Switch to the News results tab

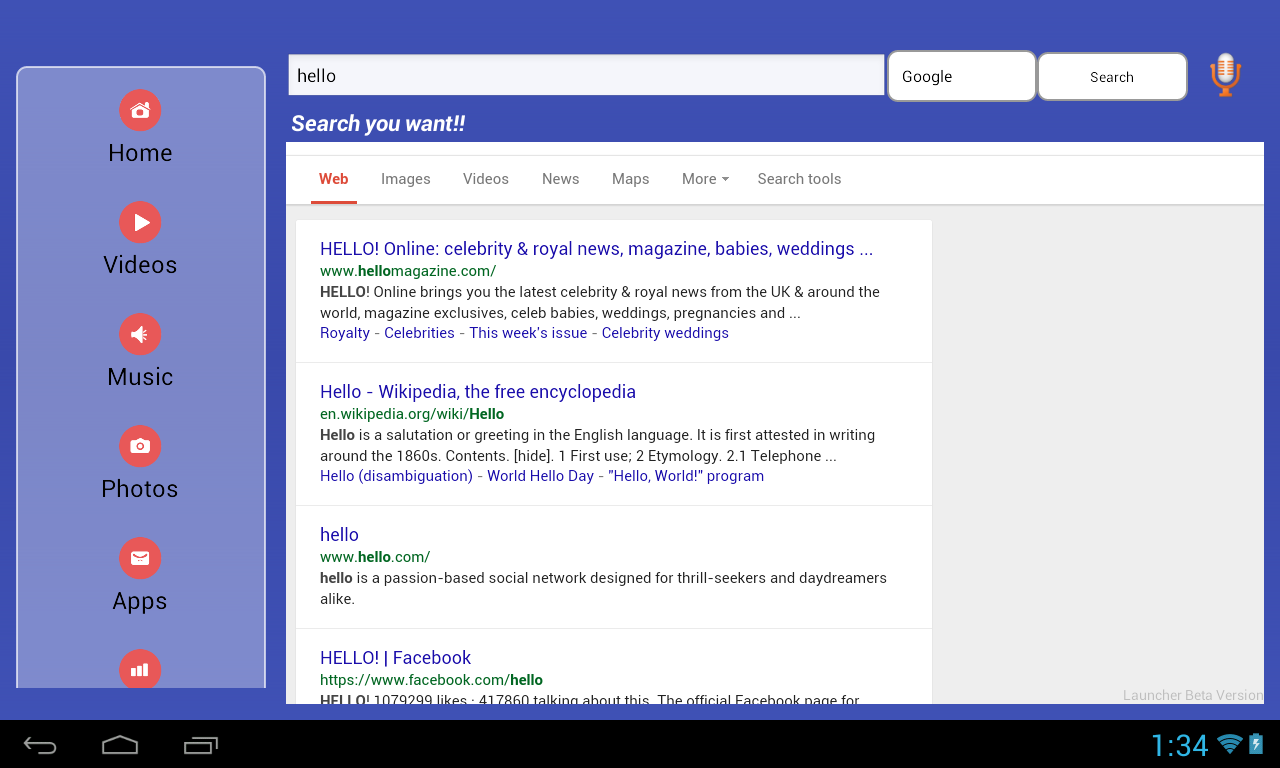(561, 179)
